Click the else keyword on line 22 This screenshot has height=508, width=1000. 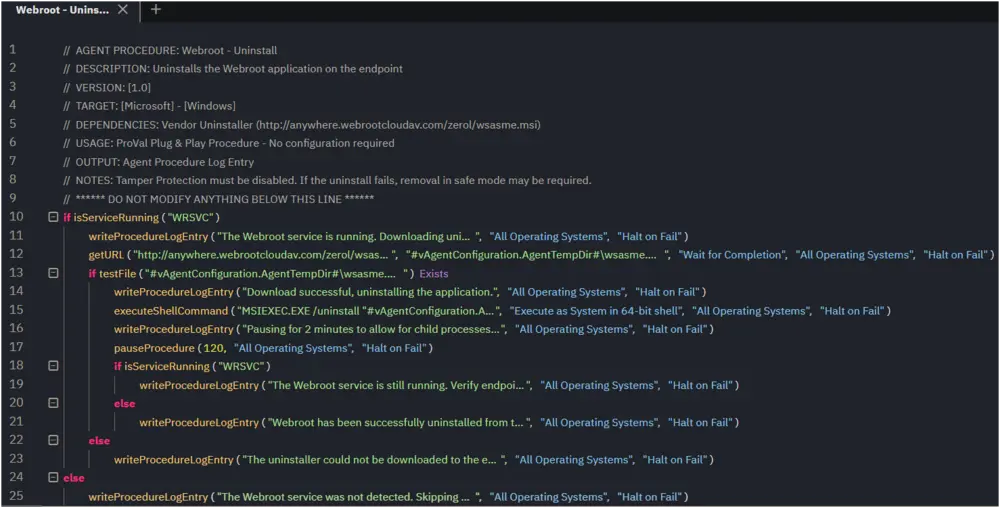point(99,440)
